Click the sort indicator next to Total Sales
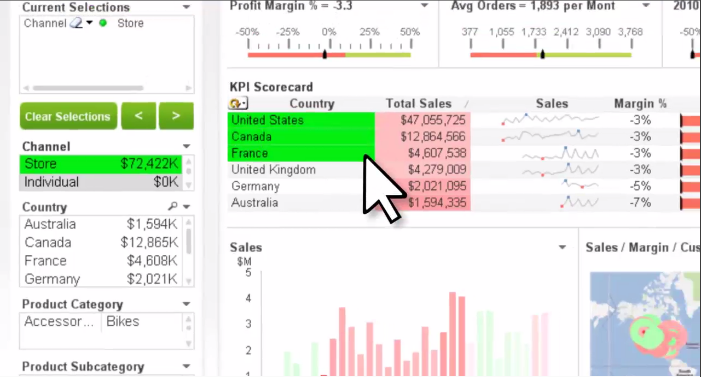The height and width of the screenshot is (377, 701). coord(466,104)
